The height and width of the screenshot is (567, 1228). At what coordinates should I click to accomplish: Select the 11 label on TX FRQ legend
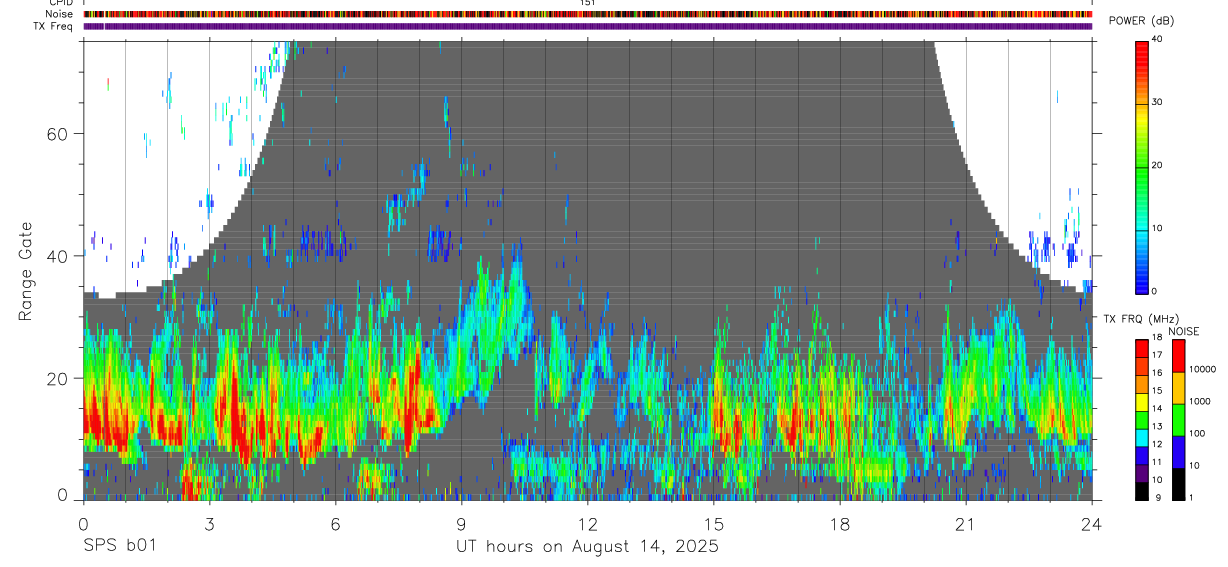click(1156, 462)
